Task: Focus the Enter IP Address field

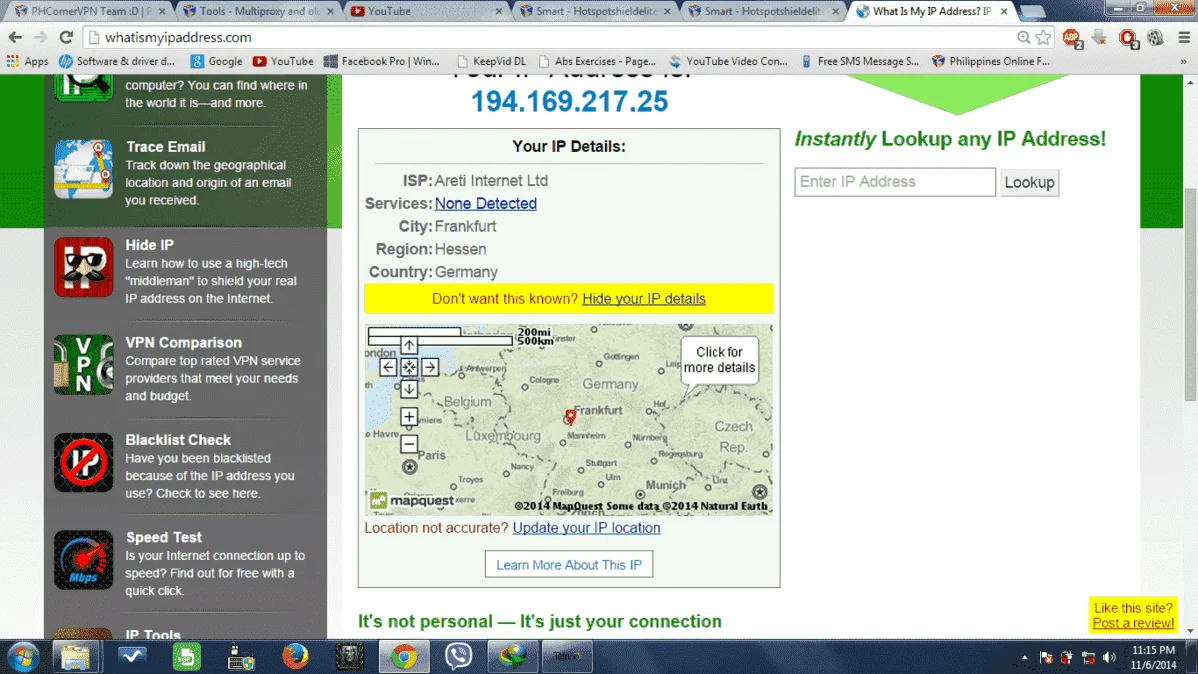Action: [895, 182]
